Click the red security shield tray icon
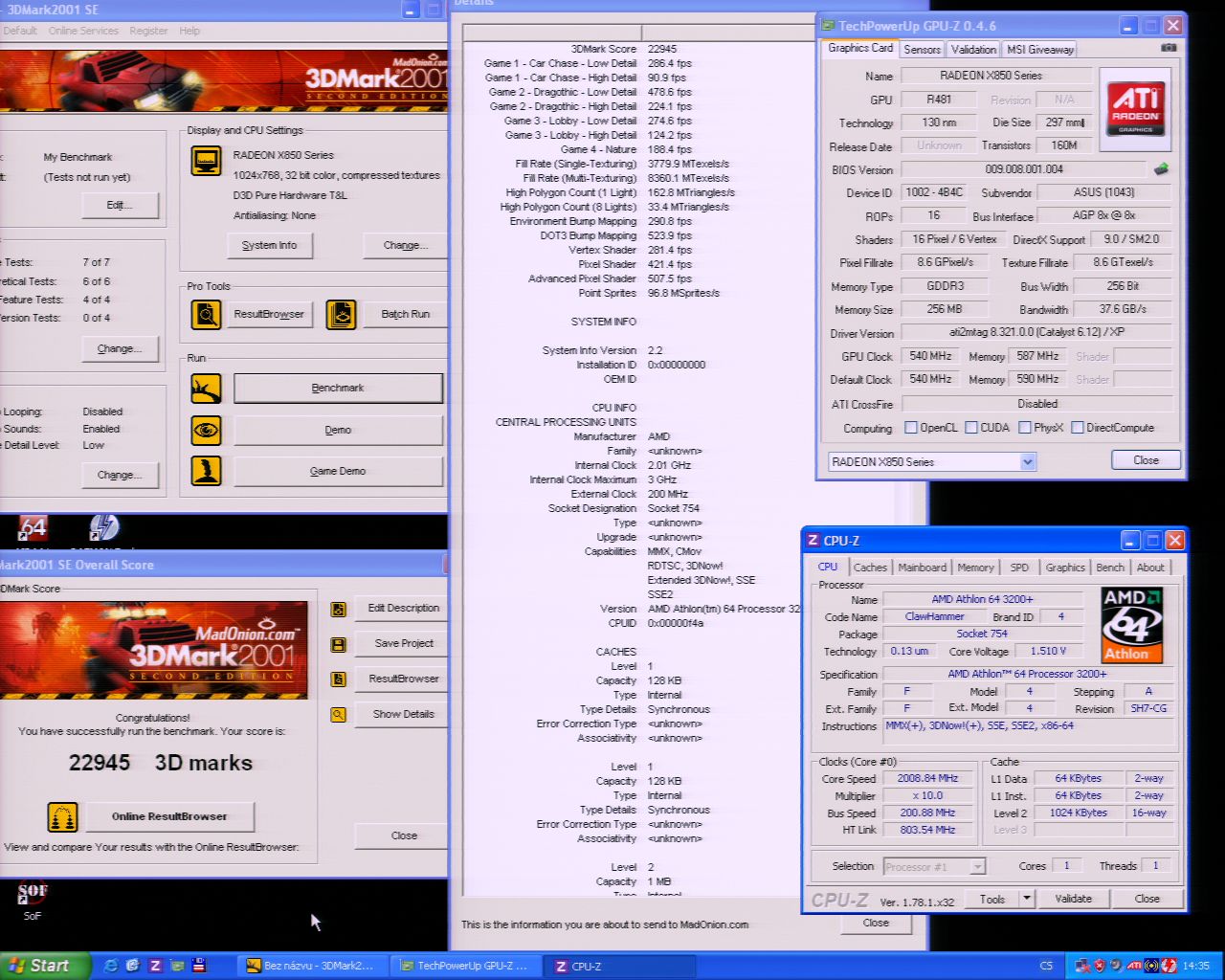 (x=1100, y=966)
